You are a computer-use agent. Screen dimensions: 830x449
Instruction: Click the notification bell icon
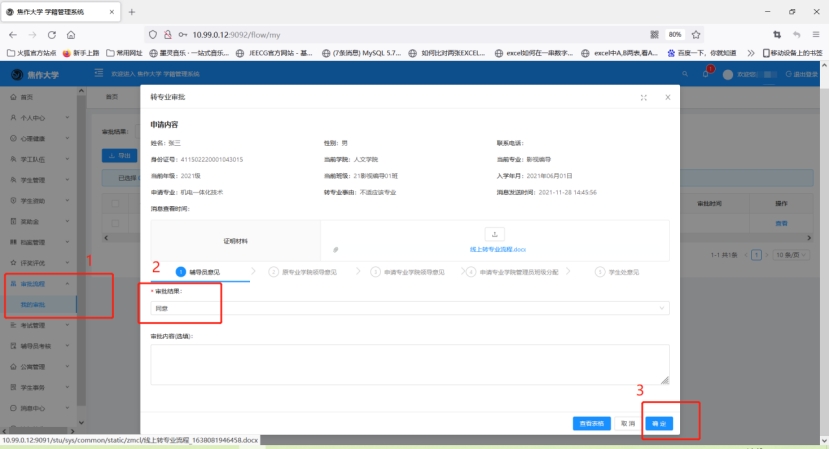click(x=705, y=74)
